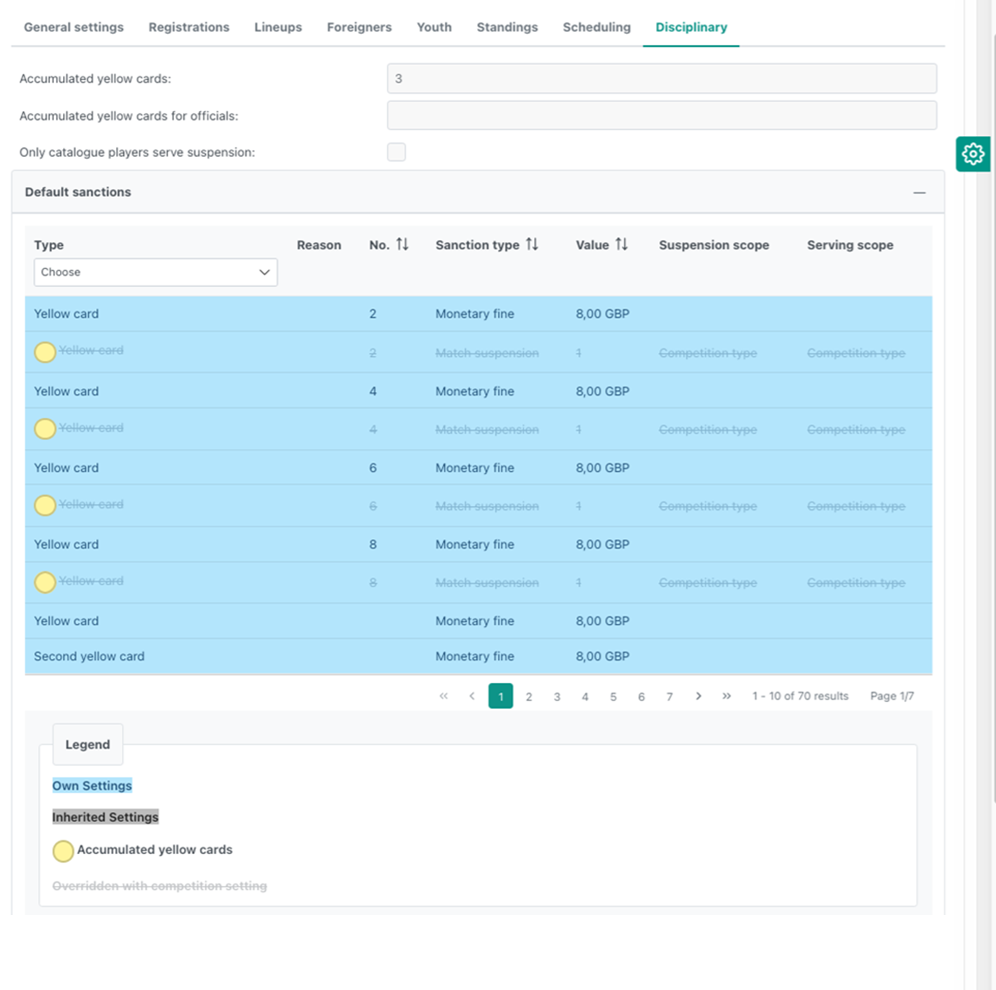Viewport: 996px width, 990px height.
Task: Go to the next results page arrow
Action: [698, 696]
